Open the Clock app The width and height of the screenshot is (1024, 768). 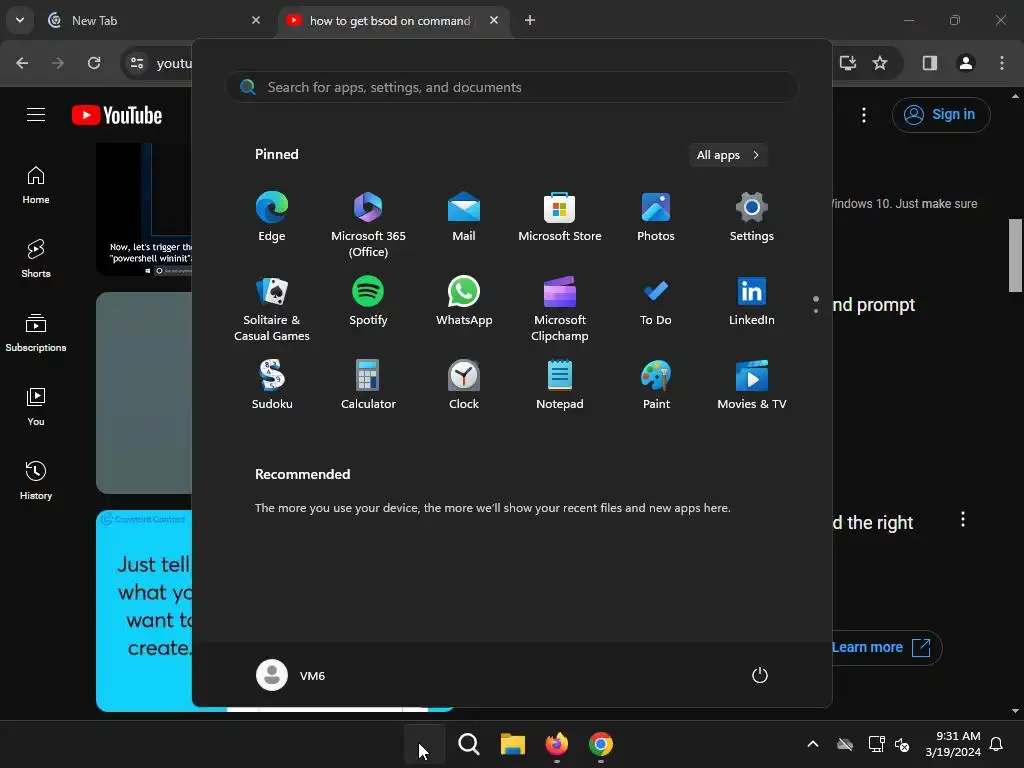(464, 385)
